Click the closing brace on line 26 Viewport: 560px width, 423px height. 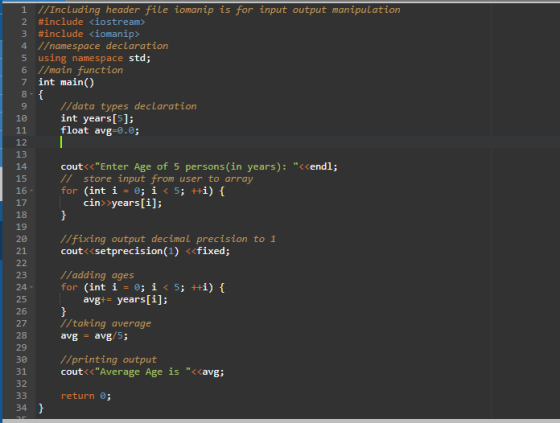(x=64, y=312)
